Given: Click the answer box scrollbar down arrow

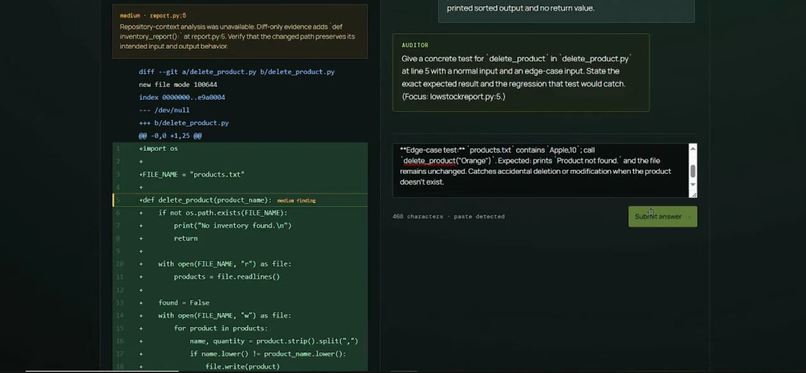Looking at the screenshot, I should pos(692,185).
